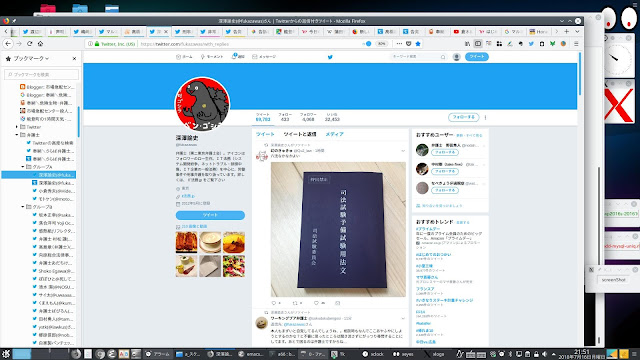Viewport: 640px width, 360px height.
Task: Open the Library toolbar icon
Action: tap(467, 44)
